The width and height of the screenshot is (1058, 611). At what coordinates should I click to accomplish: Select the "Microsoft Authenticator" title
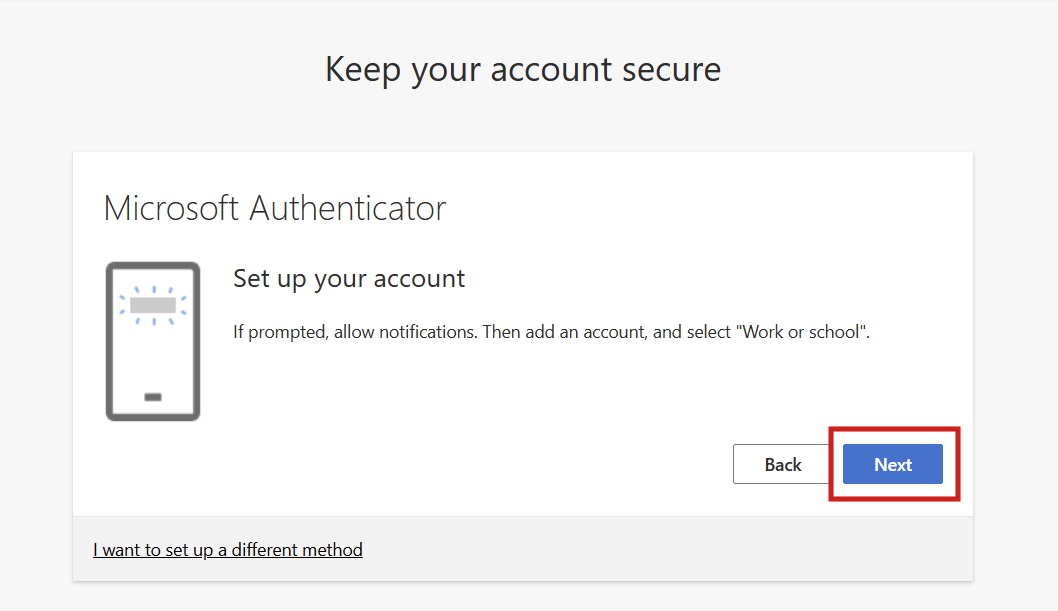click(275, 208)
